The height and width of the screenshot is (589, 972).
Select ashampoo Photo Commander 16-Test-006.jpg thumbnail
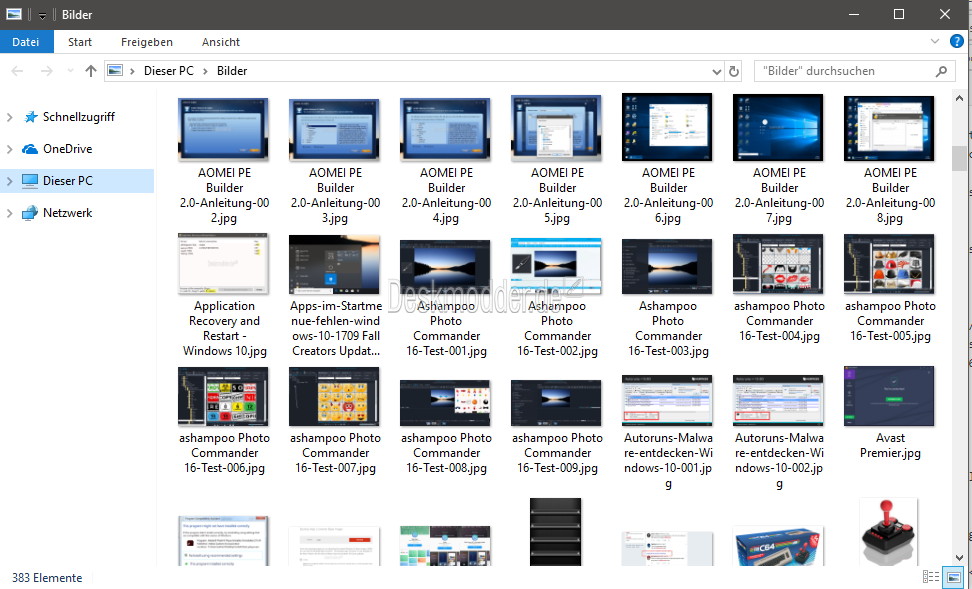[x=223, y=397]
